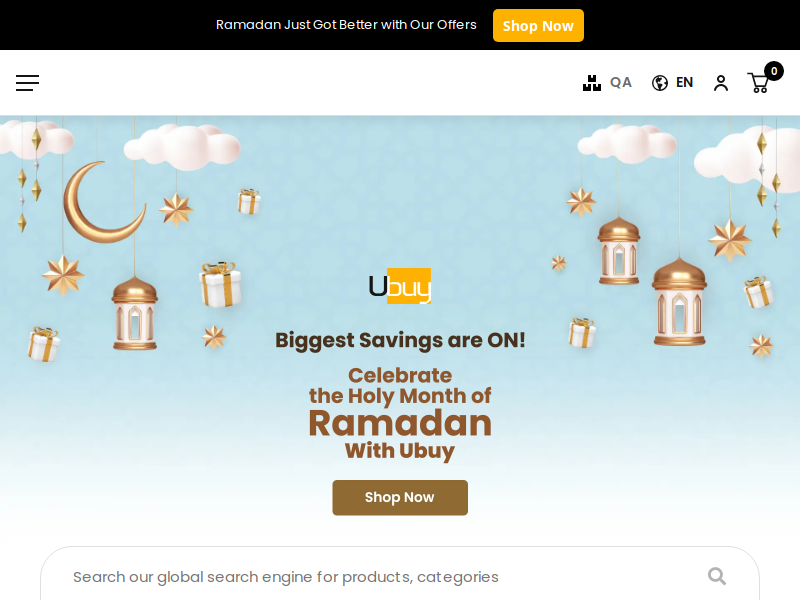The width and height of the screenshot is (800, 600).
Task: Open the shopping cart icon
Action: pos(758,83)
